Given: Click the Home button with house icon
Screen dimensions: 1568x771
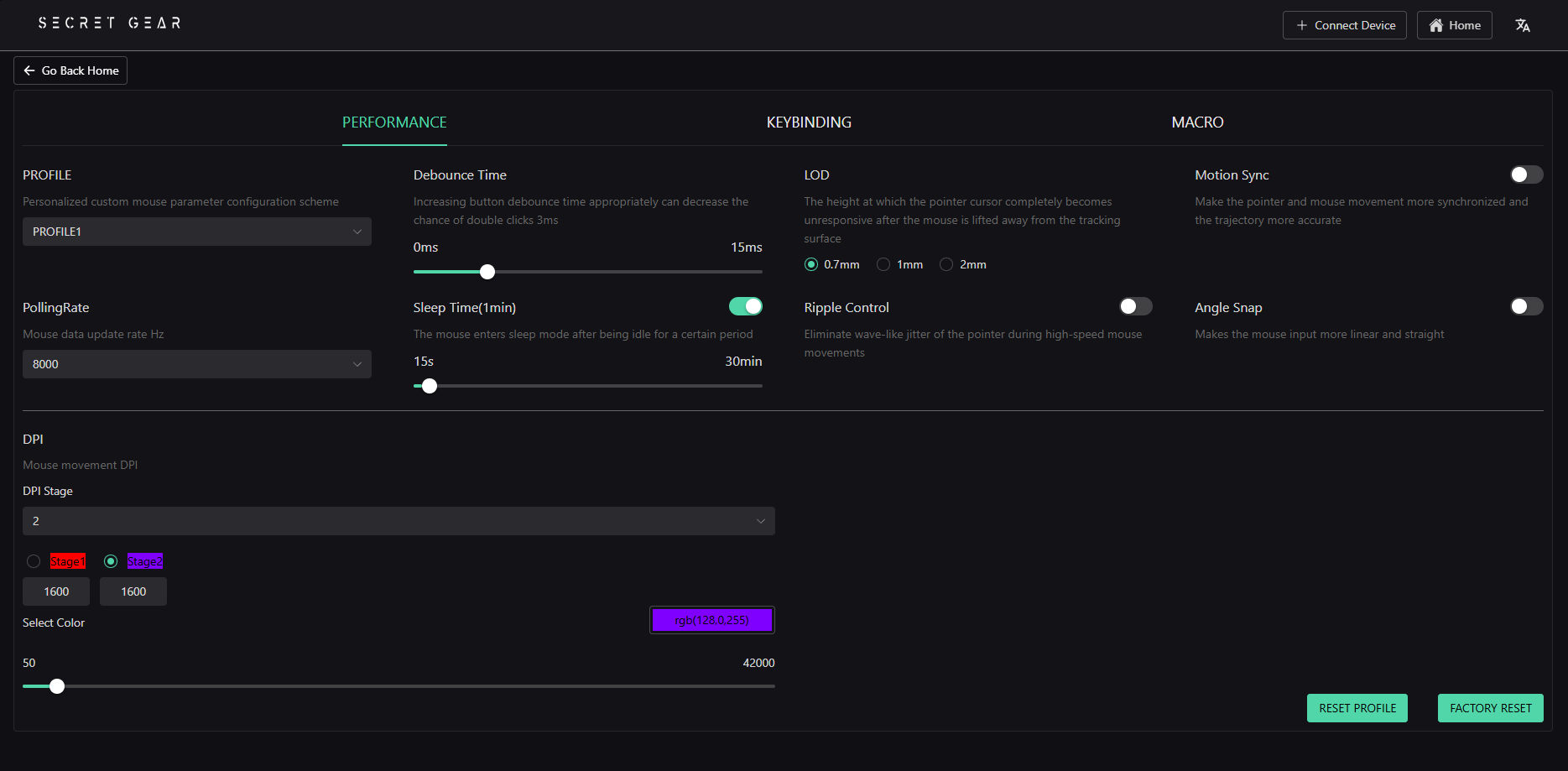Looking at the screenshot, I should (1454, 25).
